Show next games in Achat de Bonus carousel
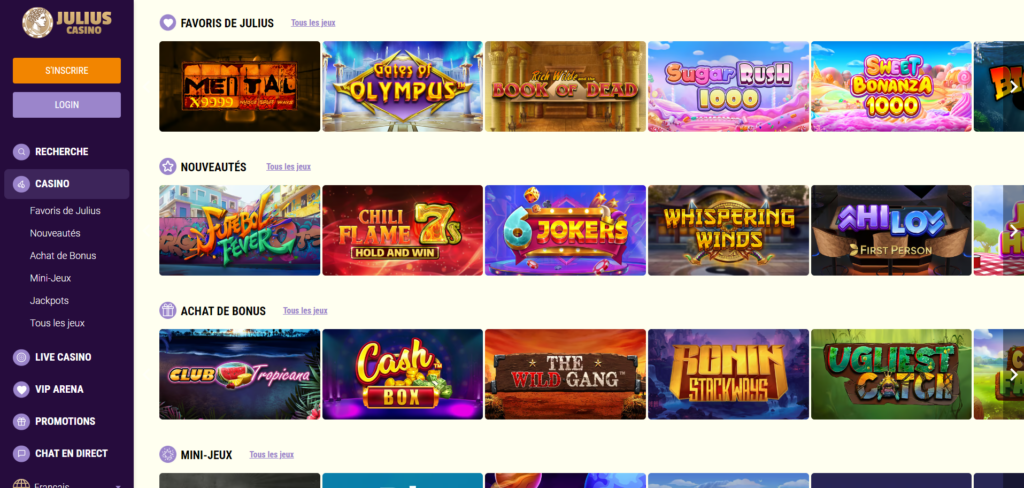The image size is (1024, 488). [x=1013, y=374]
